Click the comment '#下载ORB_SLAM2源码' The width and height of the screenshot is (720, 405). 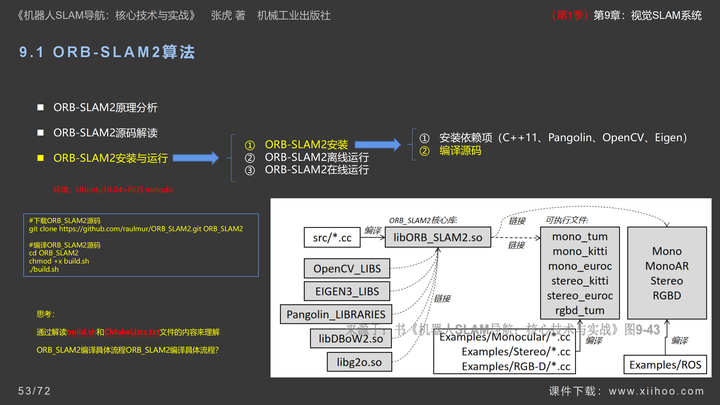[x=64, y=220]
